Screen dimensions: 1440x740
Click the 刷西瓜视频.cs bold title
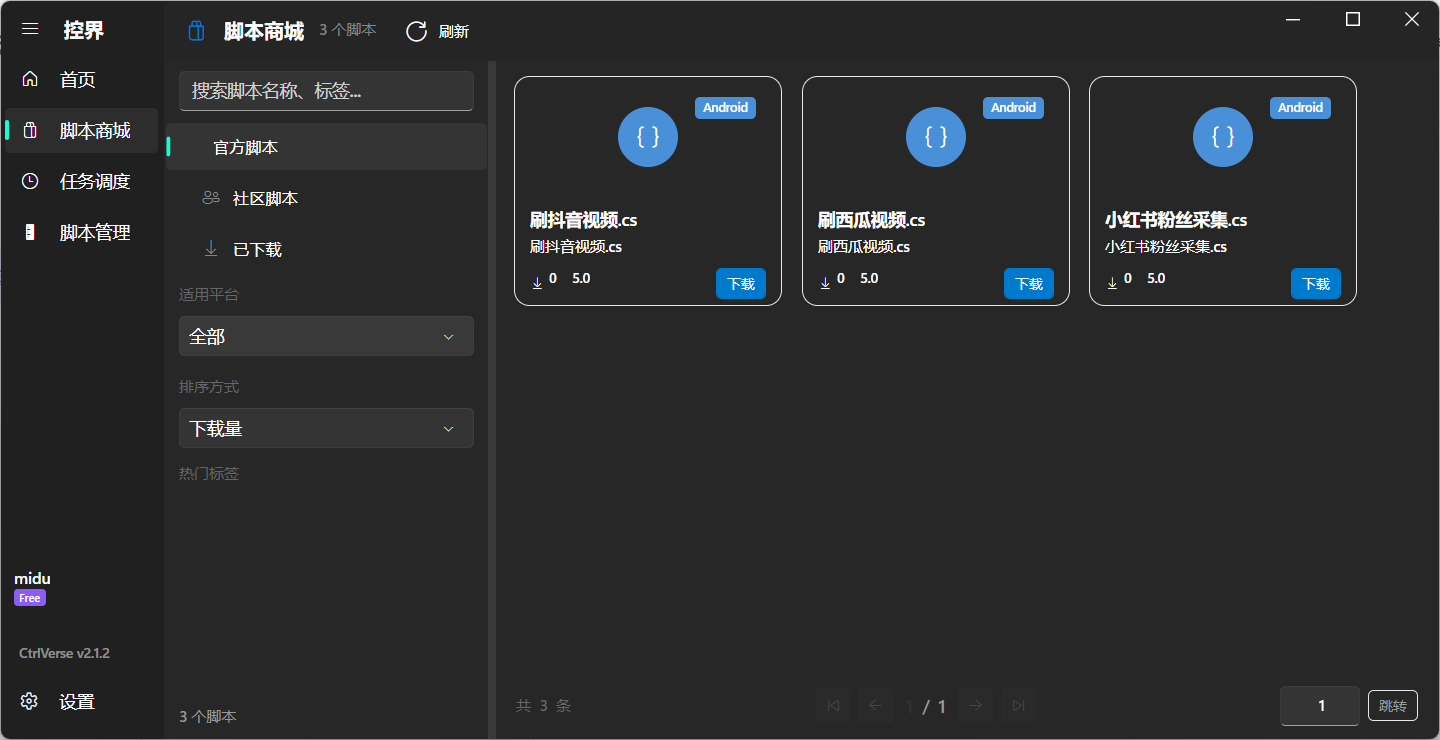coord(872,220)
